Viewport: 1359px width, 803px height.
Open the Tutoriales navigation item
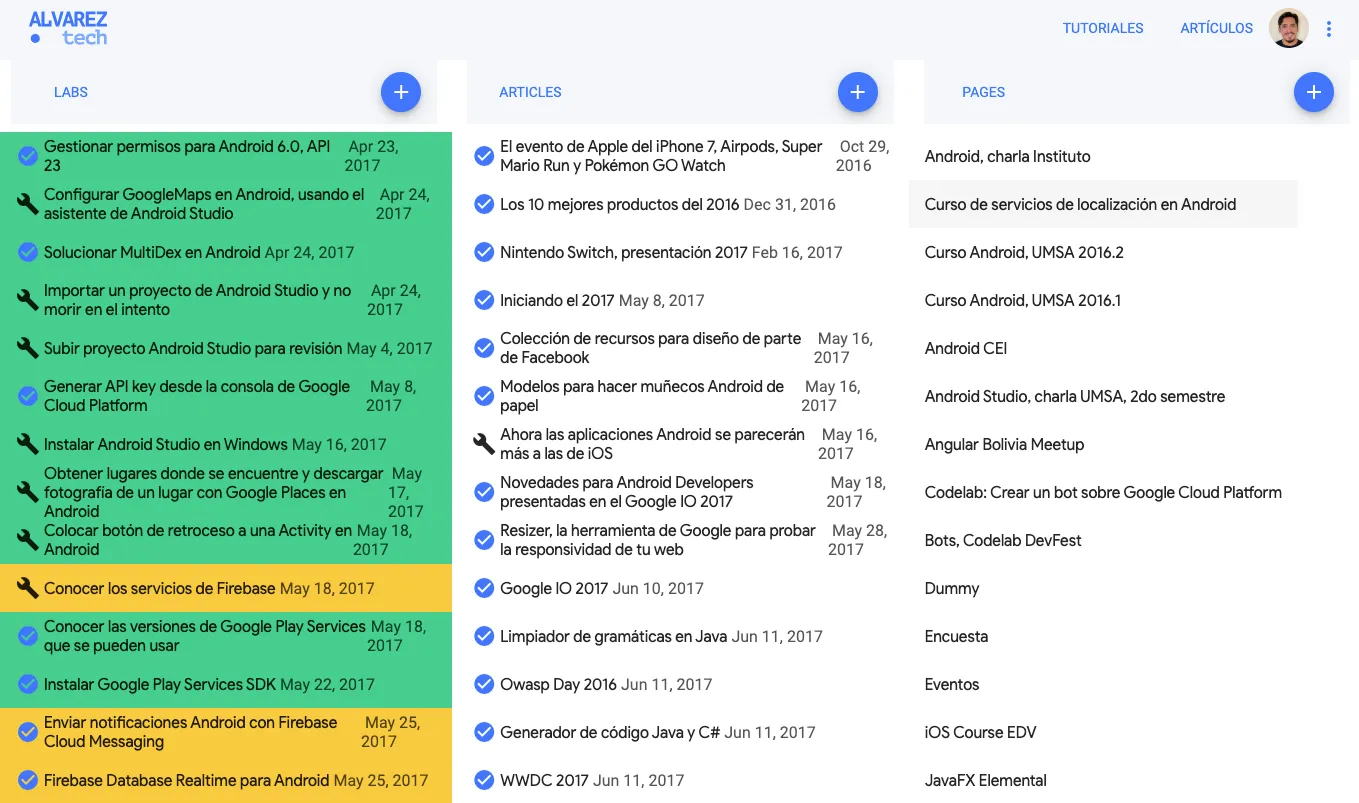1103,28
